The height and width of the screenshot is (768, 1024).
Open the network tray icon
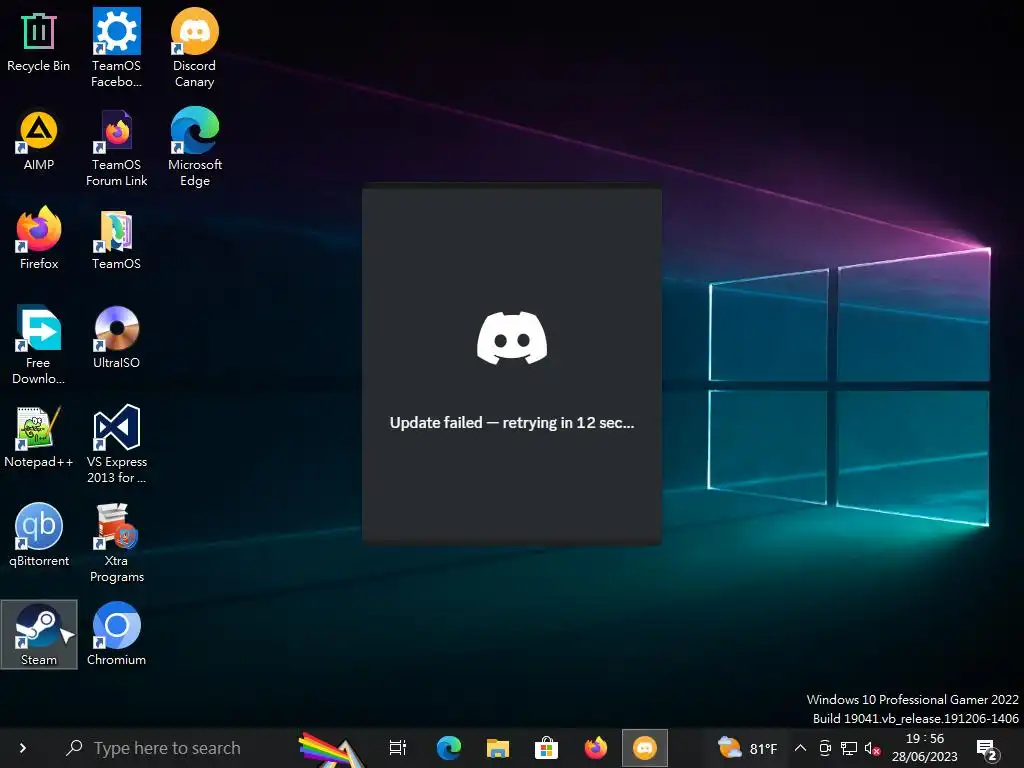[x=849, y=748]
